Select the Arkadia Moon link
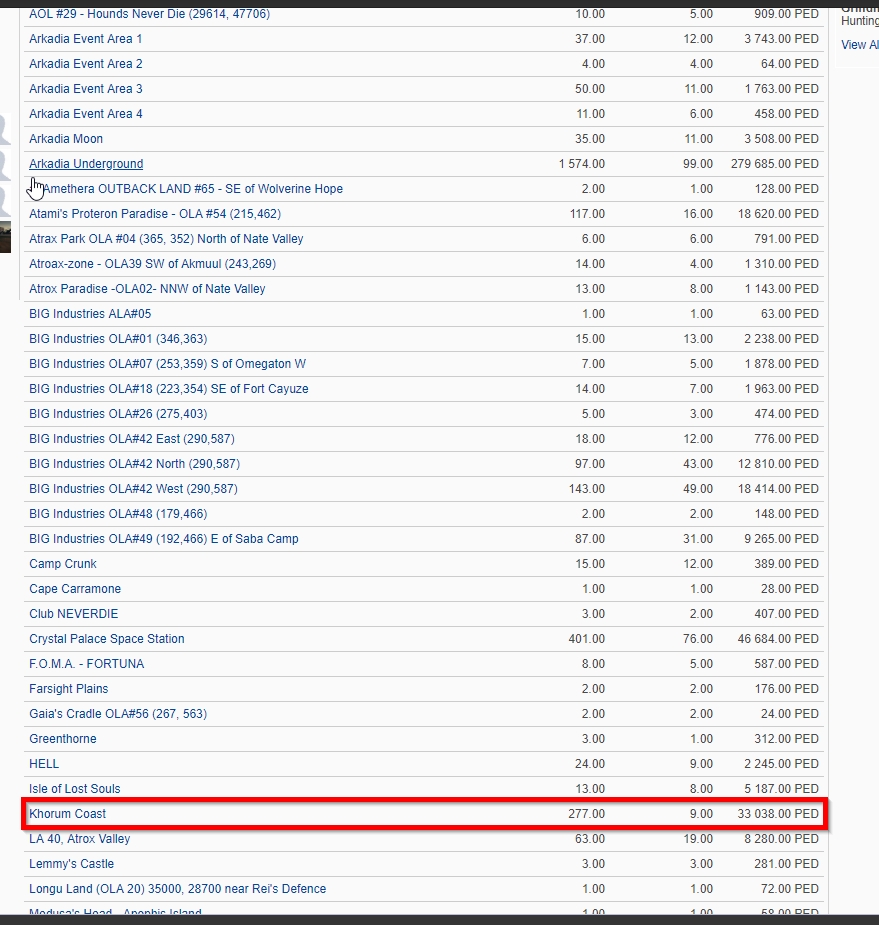 pyautogui.click(x=66, y=139)
